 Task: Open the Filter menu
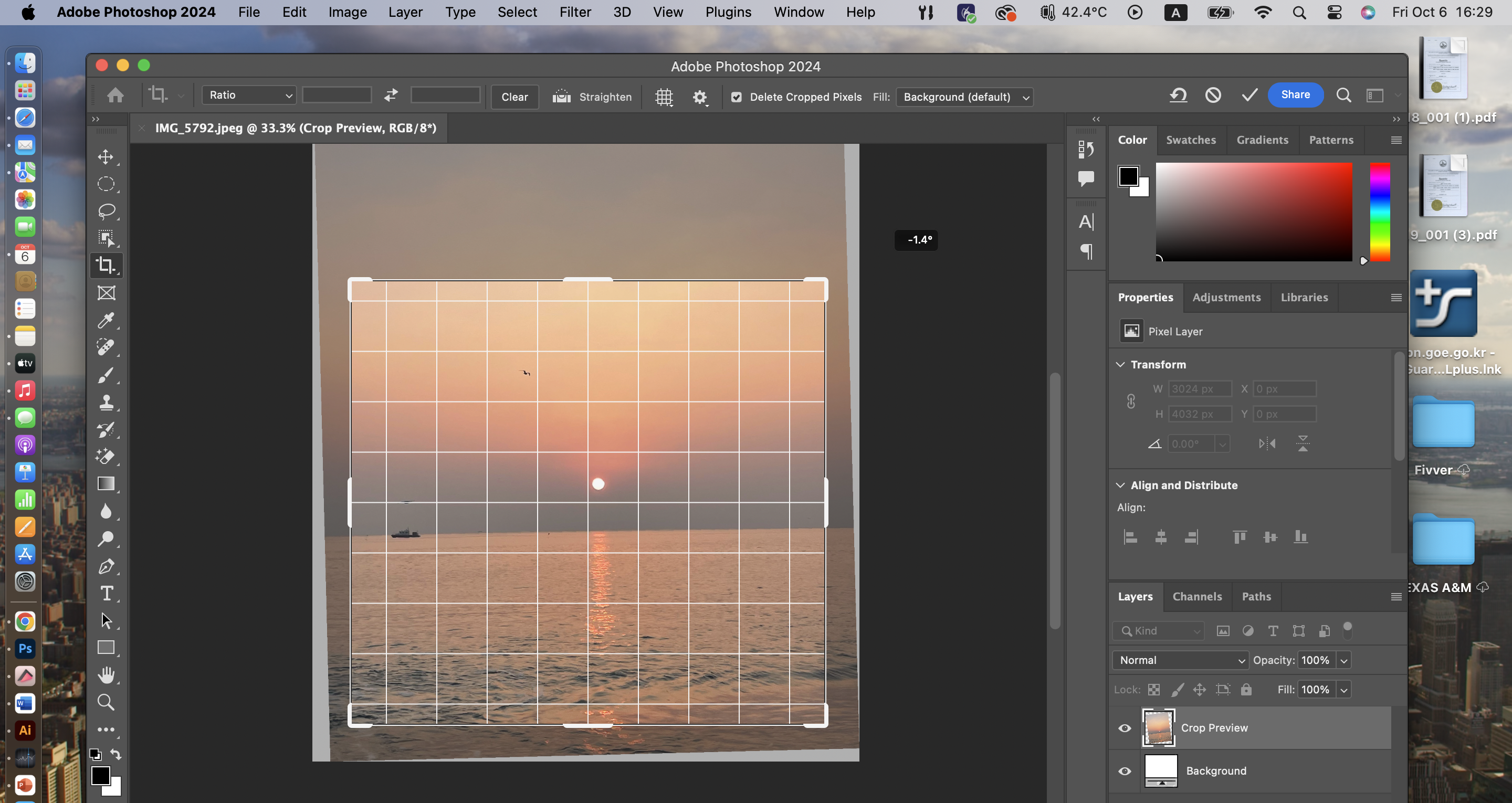coord(575,12)
